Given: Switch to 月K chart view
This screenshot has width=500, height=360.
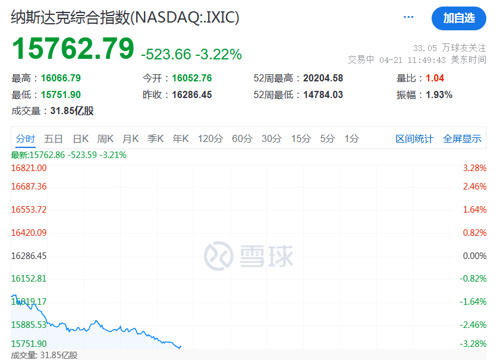Looking at the screenshot, I should 130,139.
